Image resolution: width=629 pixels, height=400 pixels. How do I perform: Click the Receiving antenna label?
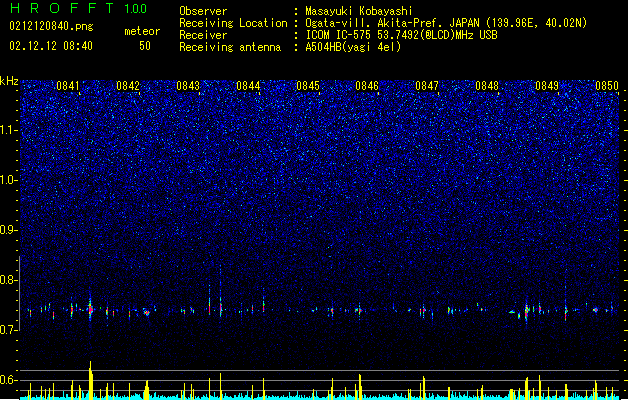230,47
